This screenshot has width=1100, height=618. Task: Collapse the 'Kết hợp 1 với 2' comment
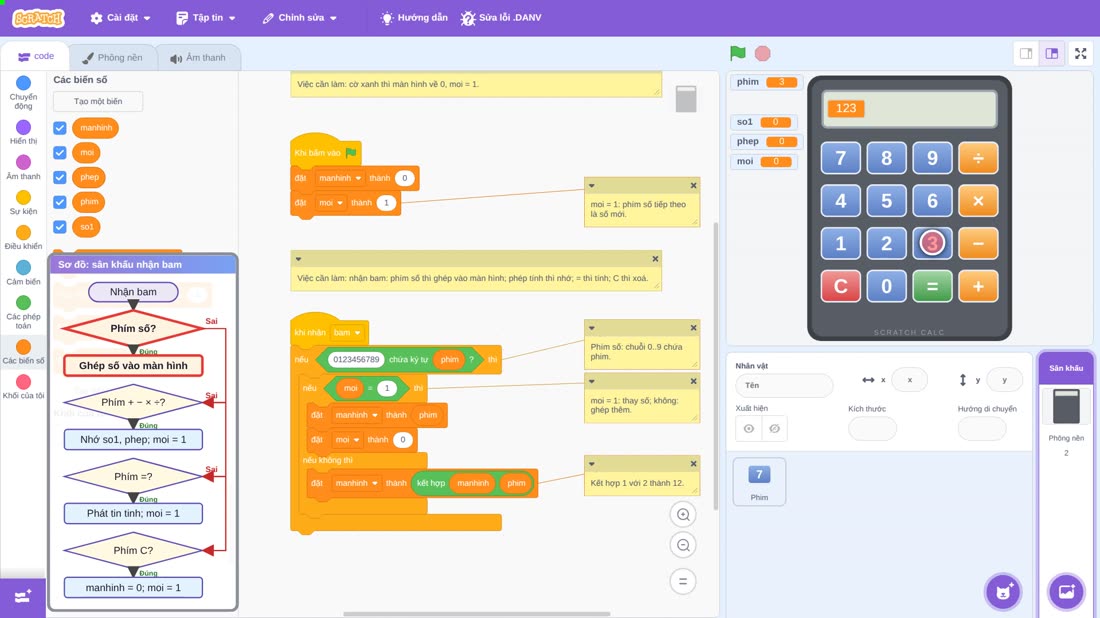(591, 464)
